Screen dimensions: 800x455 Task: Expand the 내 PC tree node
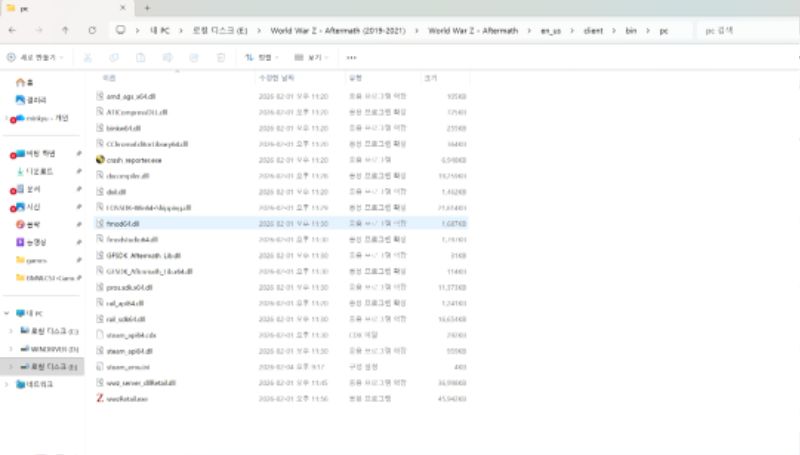pos(8,312)
